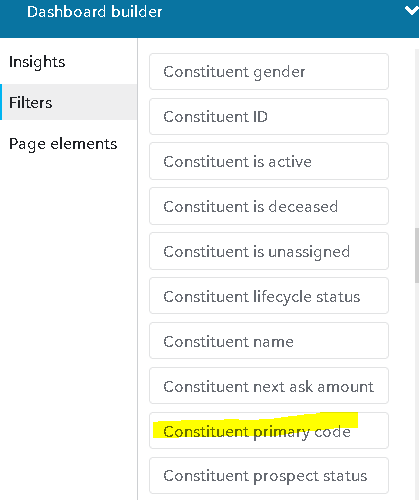The image size is (419, 500).
Task: Select Constituent lifecycle status filter
Action: 269,296
